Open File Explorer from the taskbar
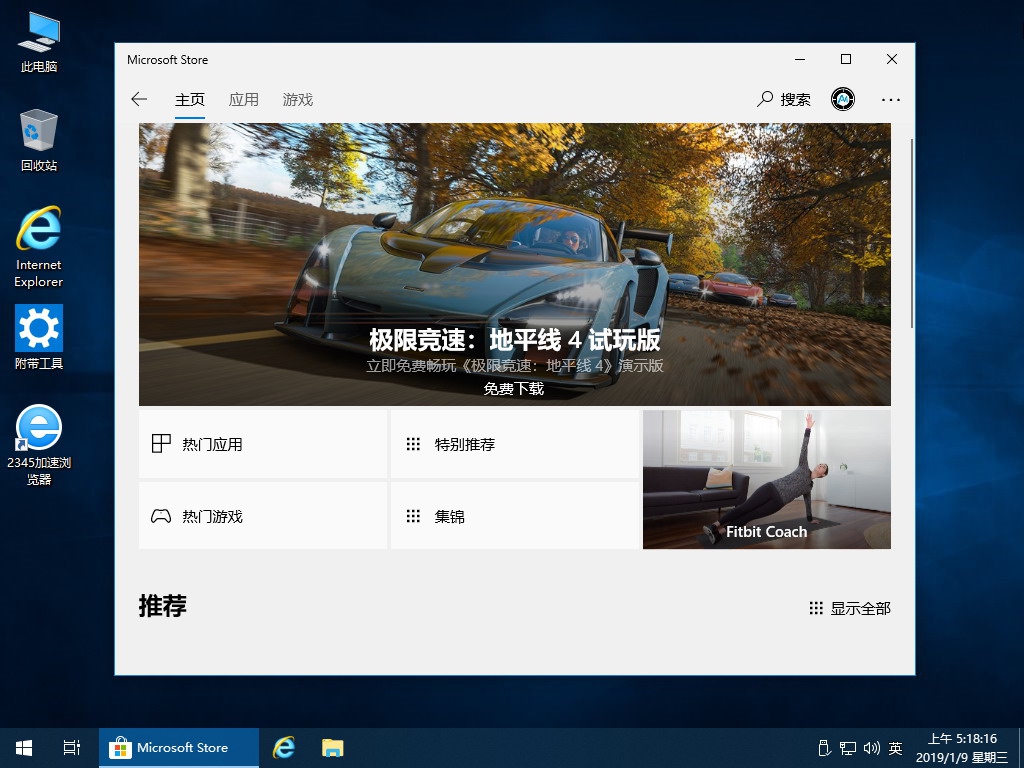 (332, 748)
